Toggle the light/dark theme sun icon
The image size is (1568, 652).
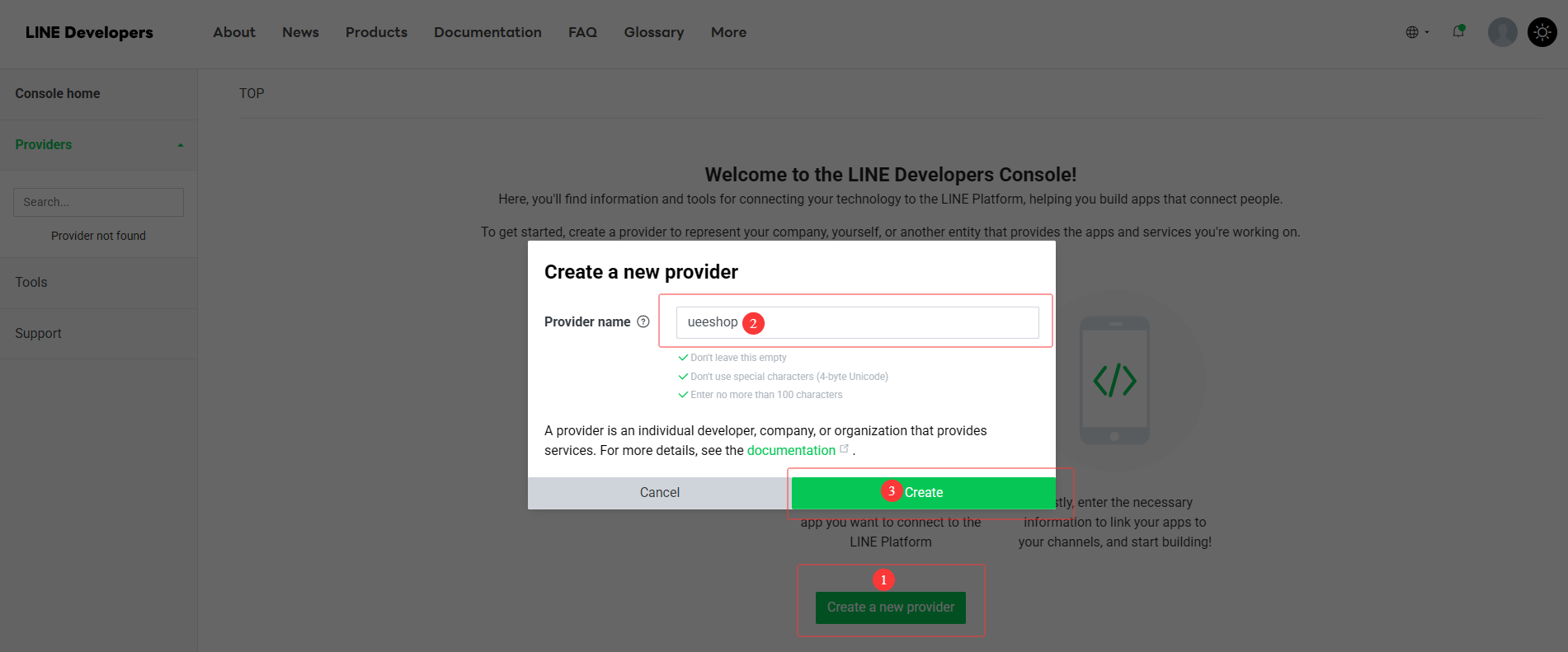pos(1542,32)
